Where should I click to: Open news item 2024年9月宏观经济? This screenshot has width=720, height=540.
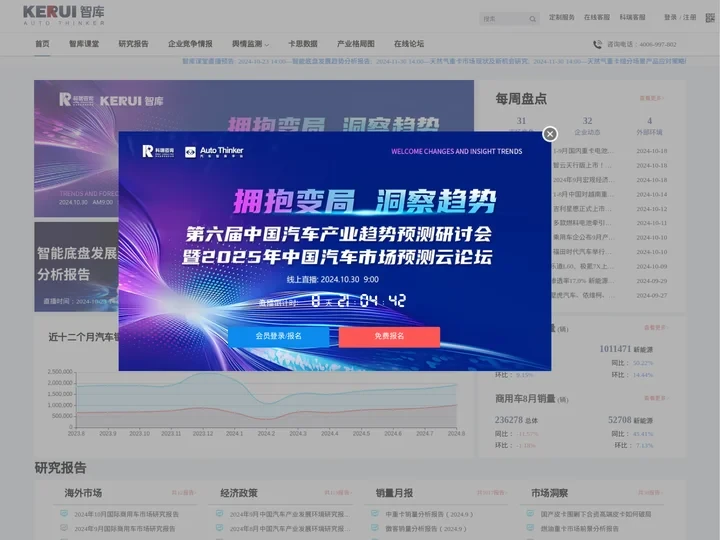(x=583, y=180)
